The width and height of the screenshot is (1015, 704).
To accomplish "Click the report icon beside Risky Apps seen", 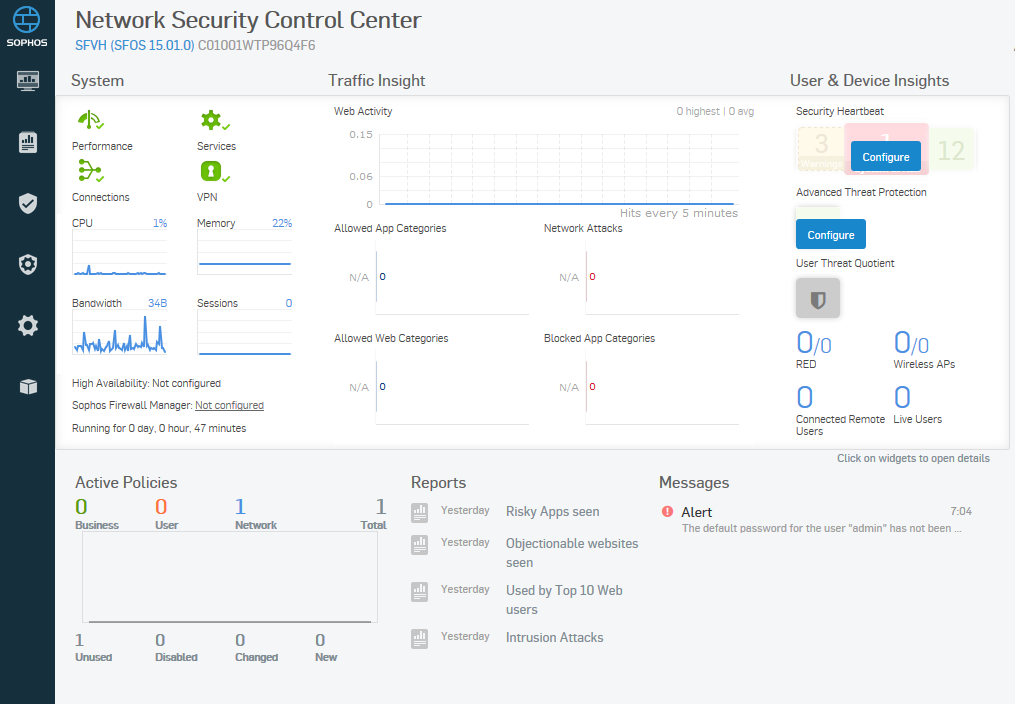I will coord(419,512).
